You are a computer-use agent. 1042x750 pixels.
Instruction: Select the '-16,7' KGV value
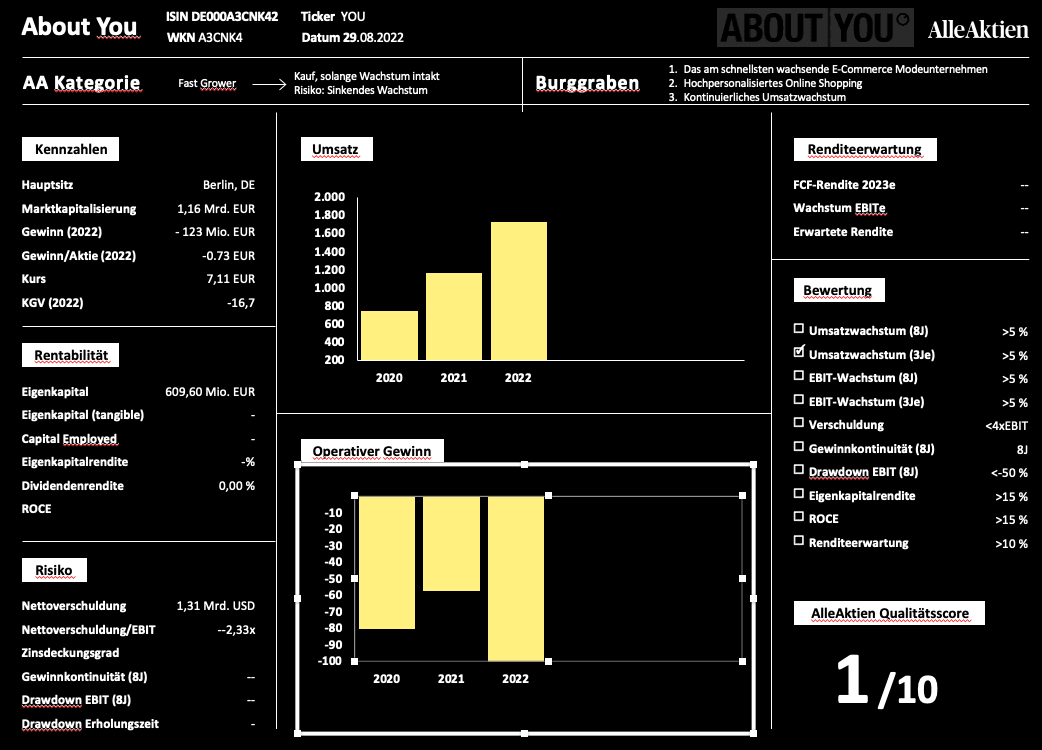(241, 303)
